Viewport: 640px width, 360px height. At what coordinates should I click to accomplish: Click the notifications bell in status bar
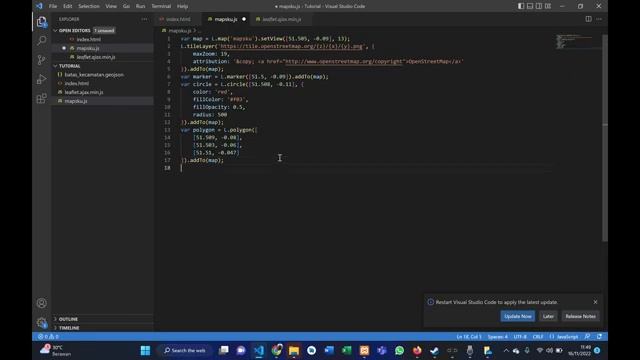[x=599, y=337]
